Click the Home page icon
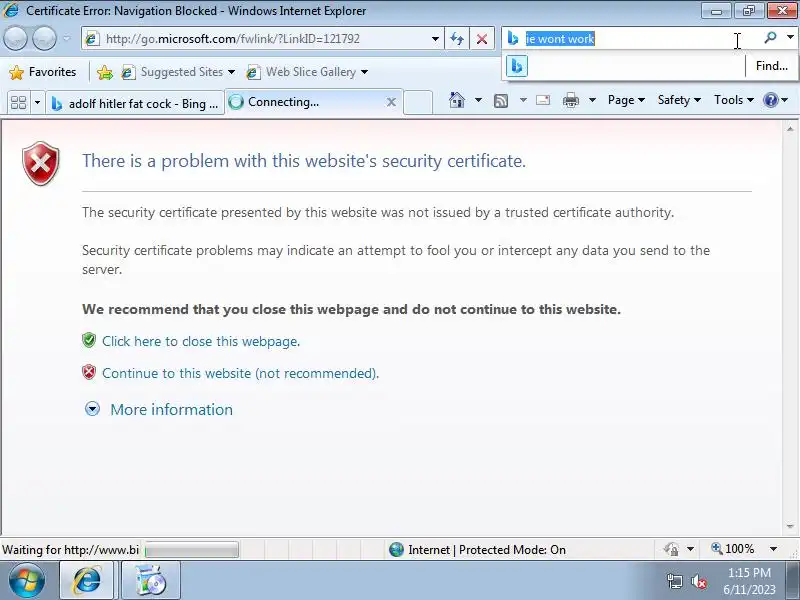 click(457, 100)
